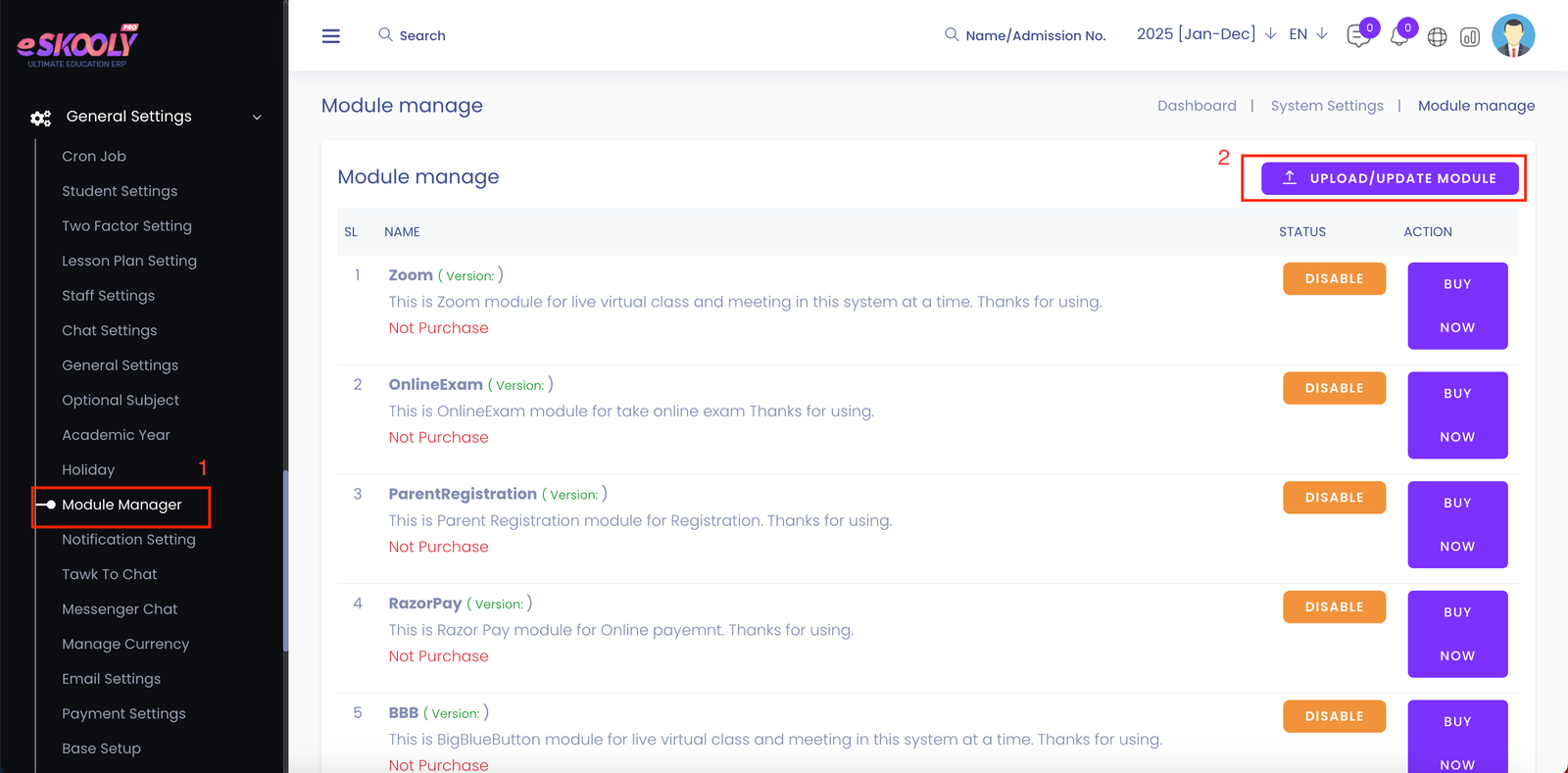Screen dimensions: 1568x773
Task: Open the 2025 [Jan-Dec] academic year dropdown
Action: tap(1205, 34)
